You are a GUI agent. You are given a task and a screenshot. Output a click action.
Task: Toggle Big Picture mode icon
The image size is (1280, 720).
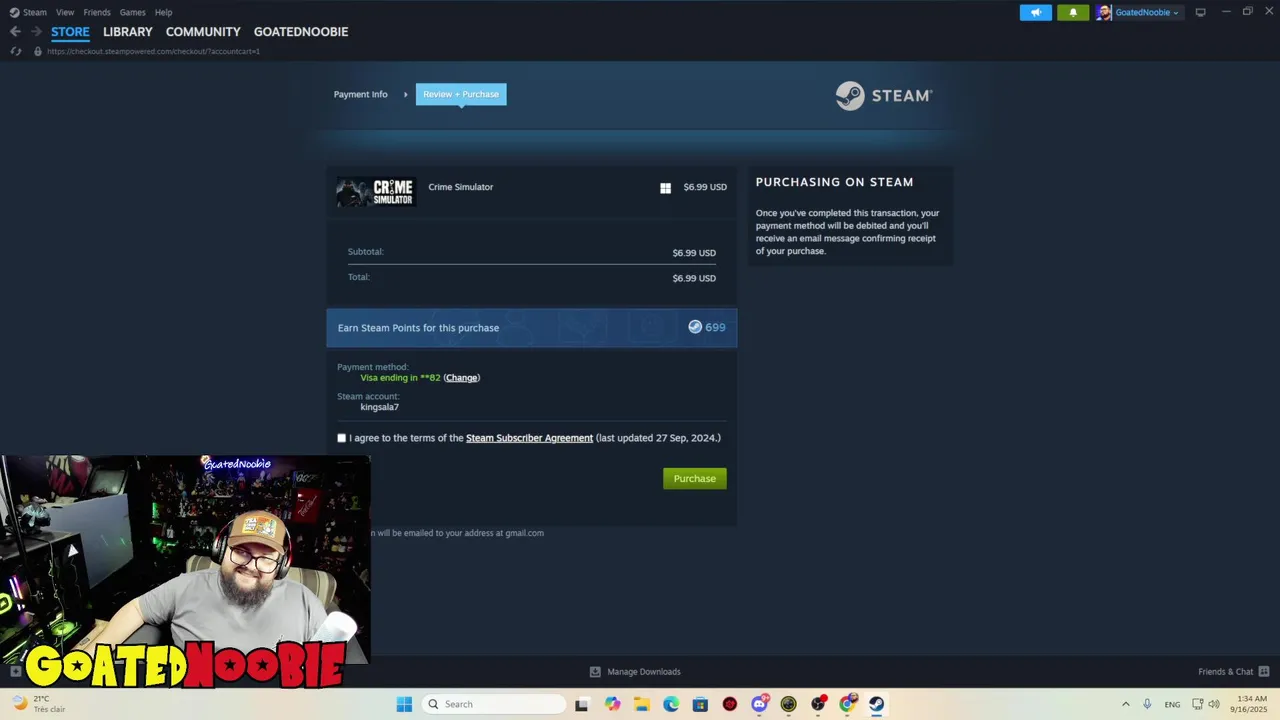pyautogui.click(x=1201, y=12)
